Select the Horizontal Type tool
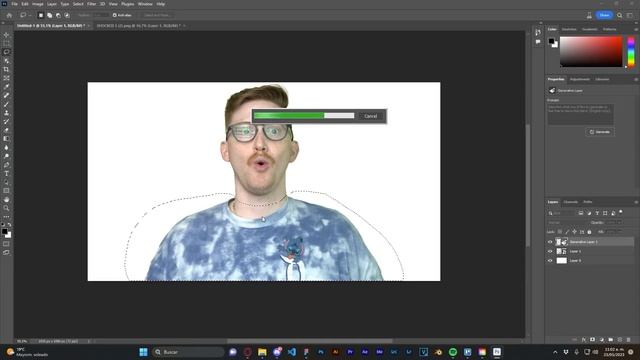 (6, 173)
